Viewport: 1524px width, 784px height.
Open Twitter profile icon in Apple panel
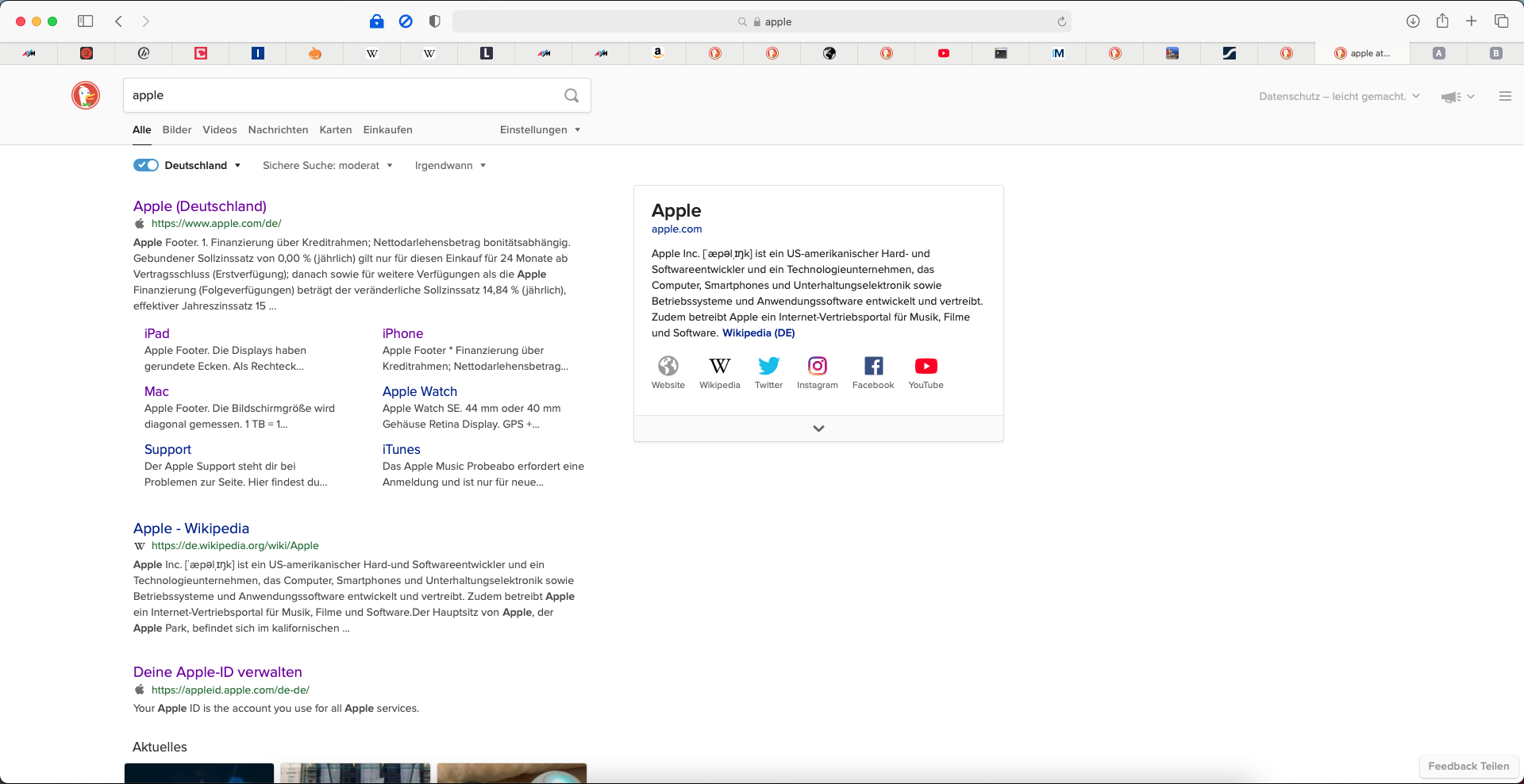click(768, 367)
